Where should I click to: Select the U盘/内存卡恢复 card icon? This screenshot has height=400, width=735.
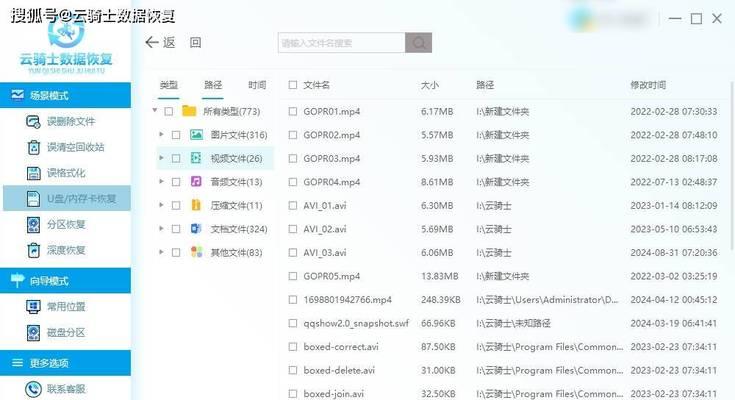(x=33, y=199)
